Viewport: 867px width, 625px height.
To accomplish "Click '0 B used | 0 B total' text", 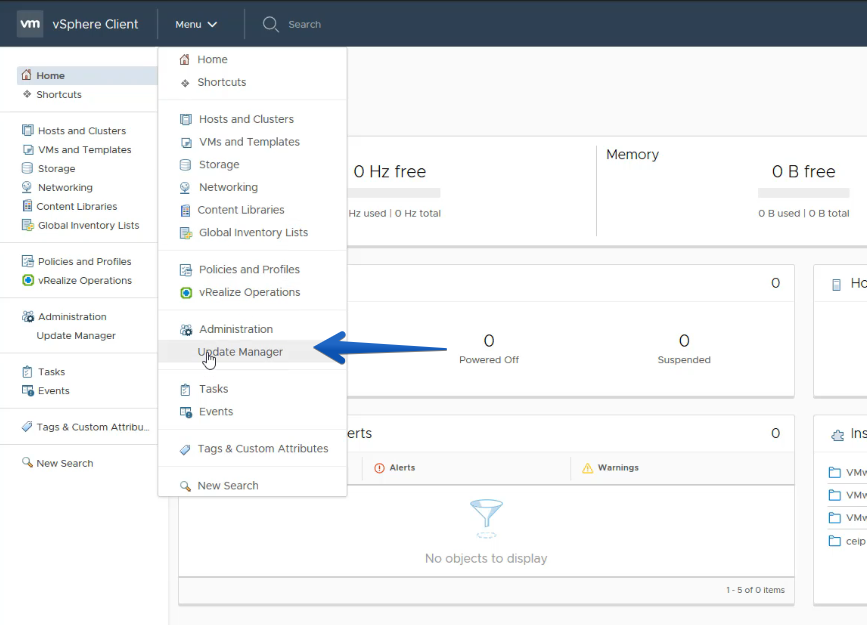I will [x=803, y=213].
